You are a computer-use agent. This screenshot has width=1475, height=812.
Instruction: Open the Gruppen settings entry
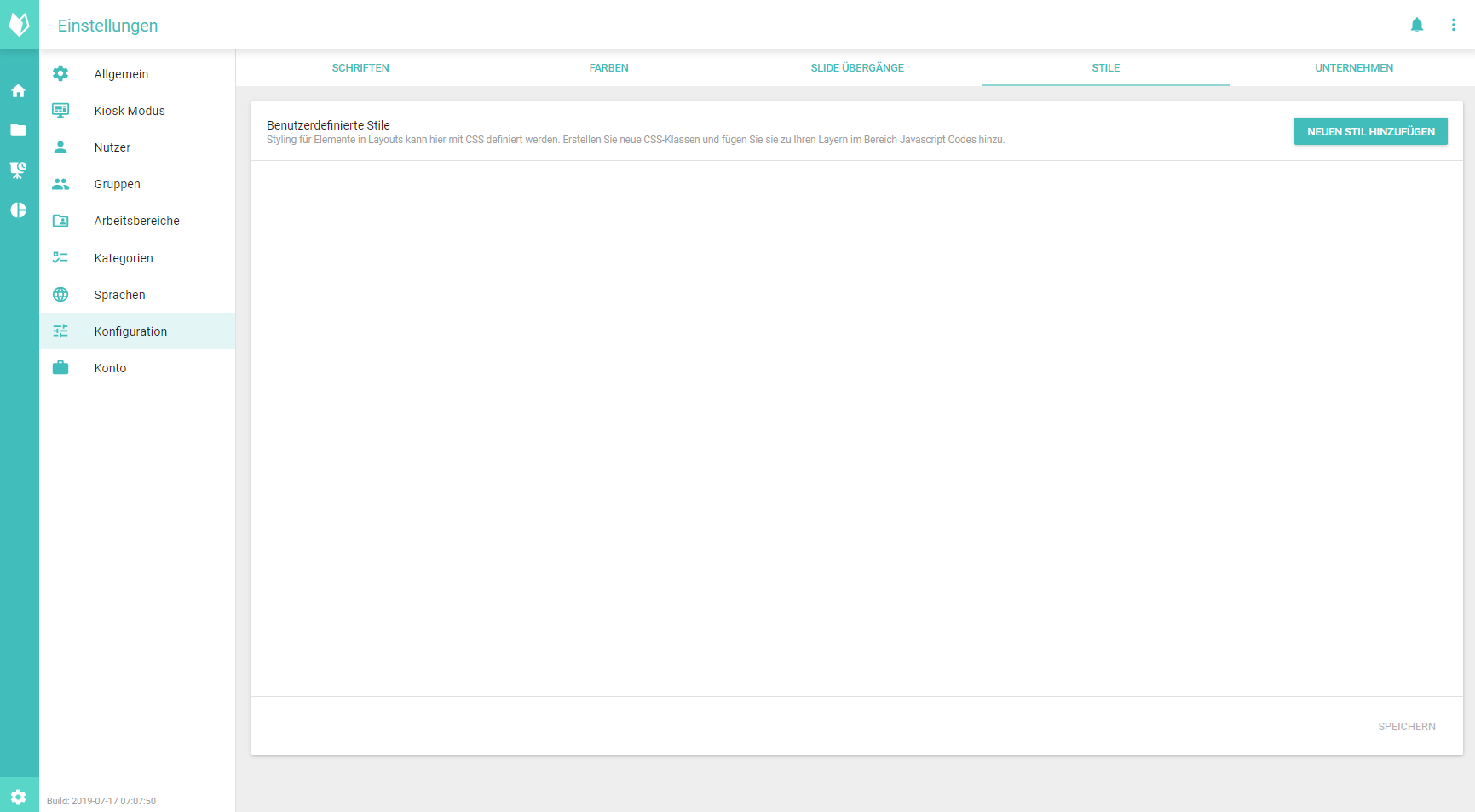point(118,184)
